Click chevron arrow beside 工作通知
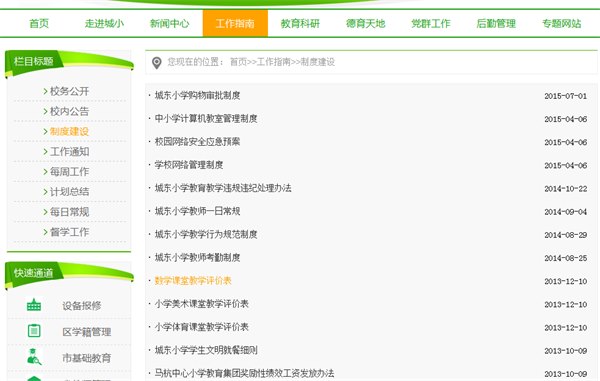 tap(46, 151)
